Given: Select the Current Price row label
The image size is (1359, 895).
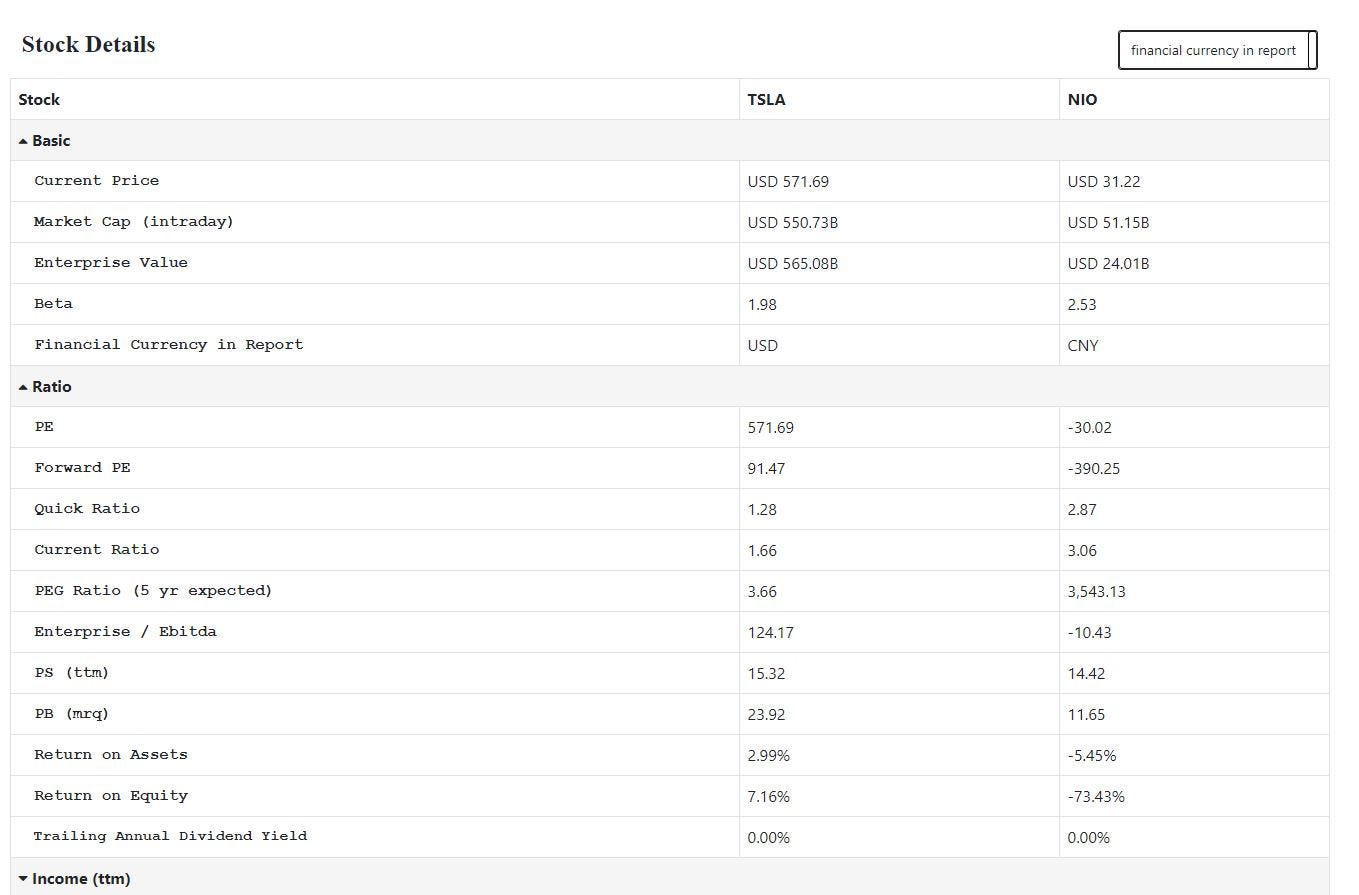Looking at the screenshot, I should coord(96,181).
